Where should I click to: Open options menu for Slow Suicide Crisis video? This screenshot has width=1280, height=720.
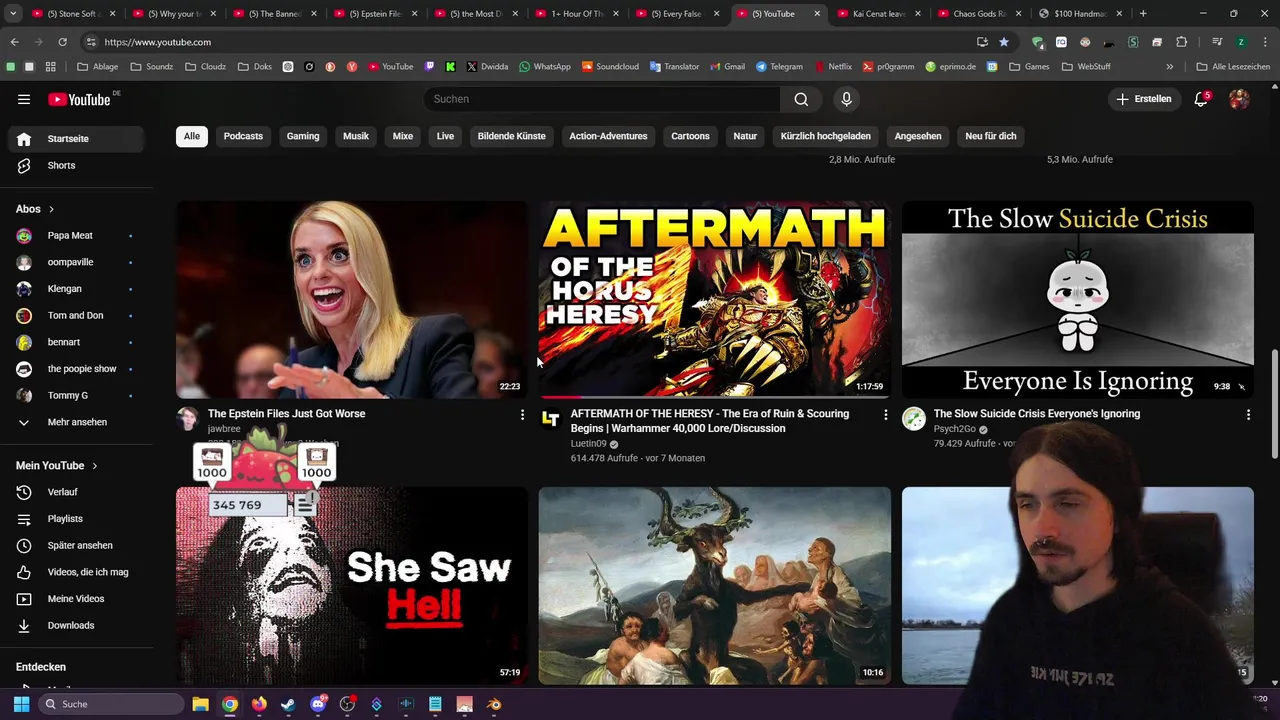click(1248, 414)
